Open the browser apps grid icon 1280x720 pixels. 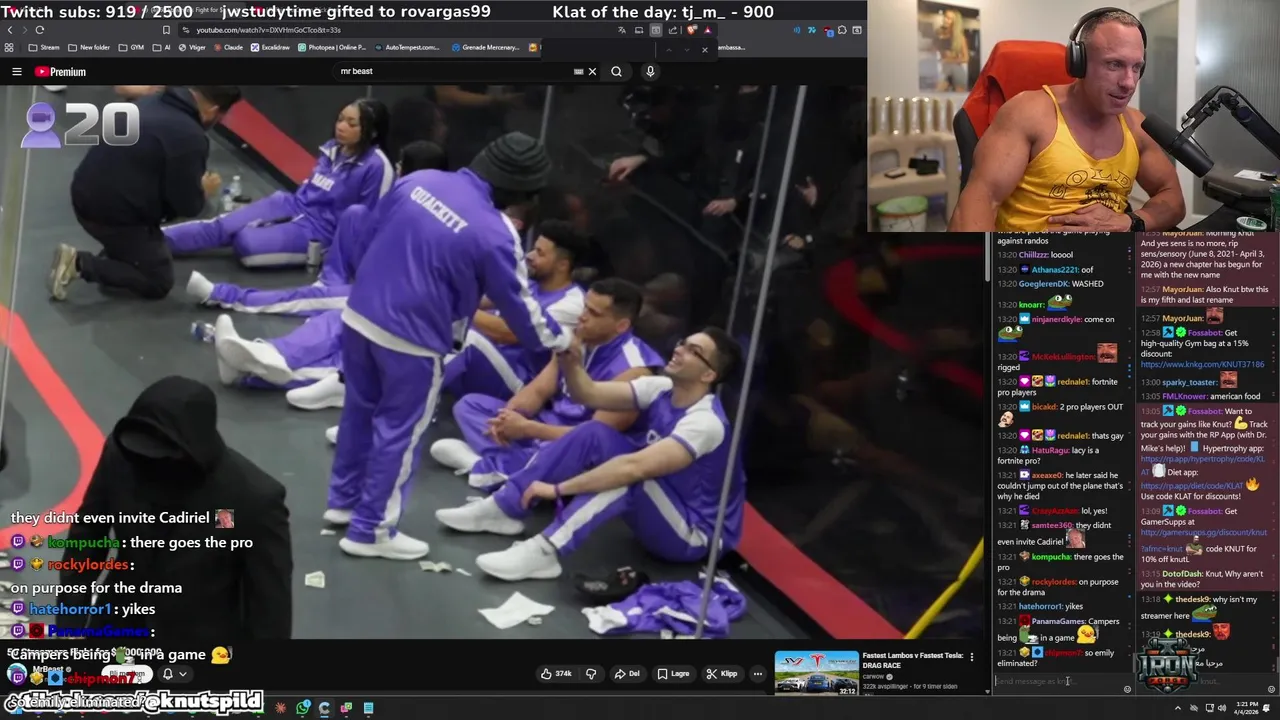click(x=10, y=47)
